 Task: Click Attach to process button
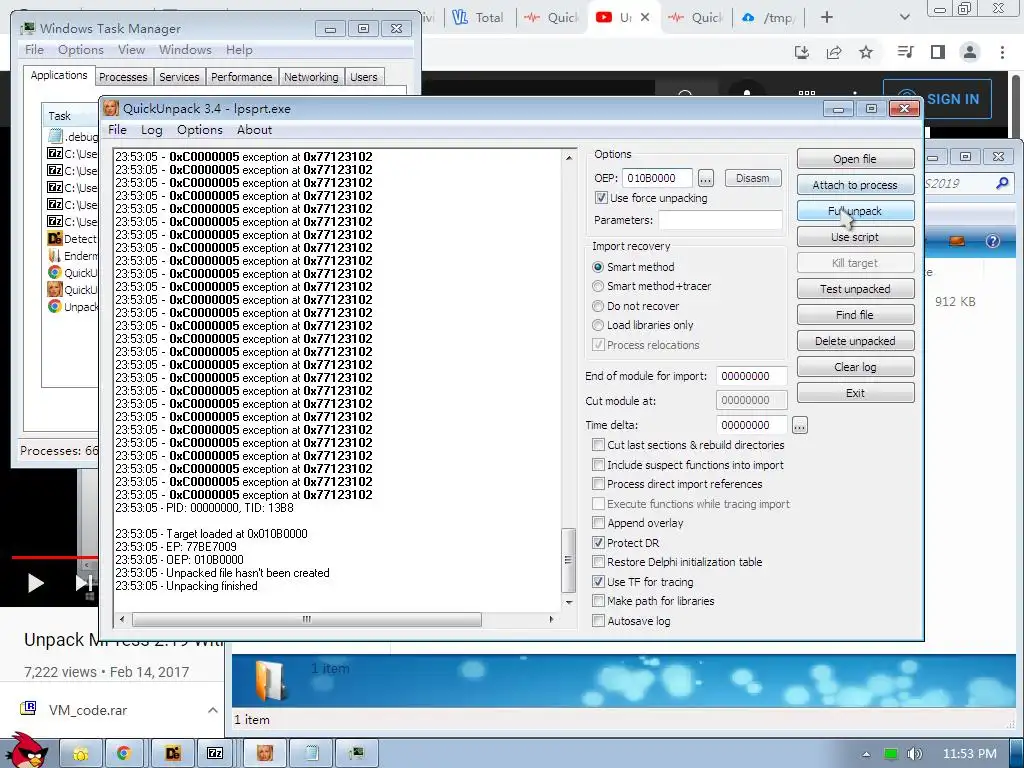coord(855,185)
